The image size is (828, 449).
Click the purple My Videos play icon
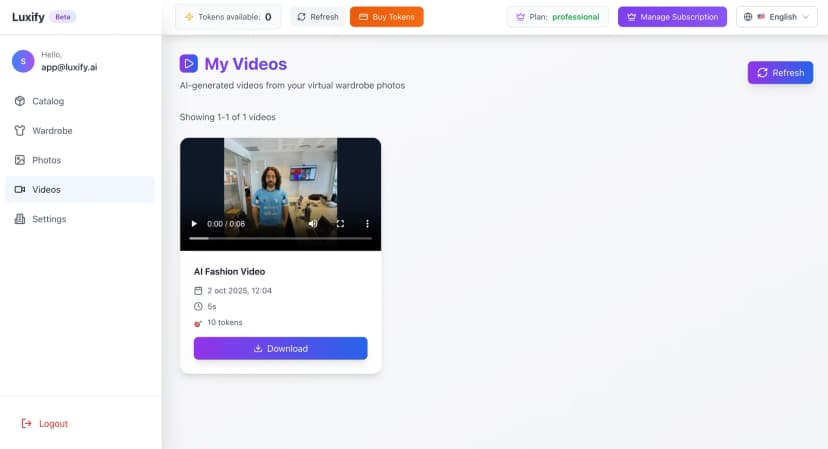[x=189, y=64]
